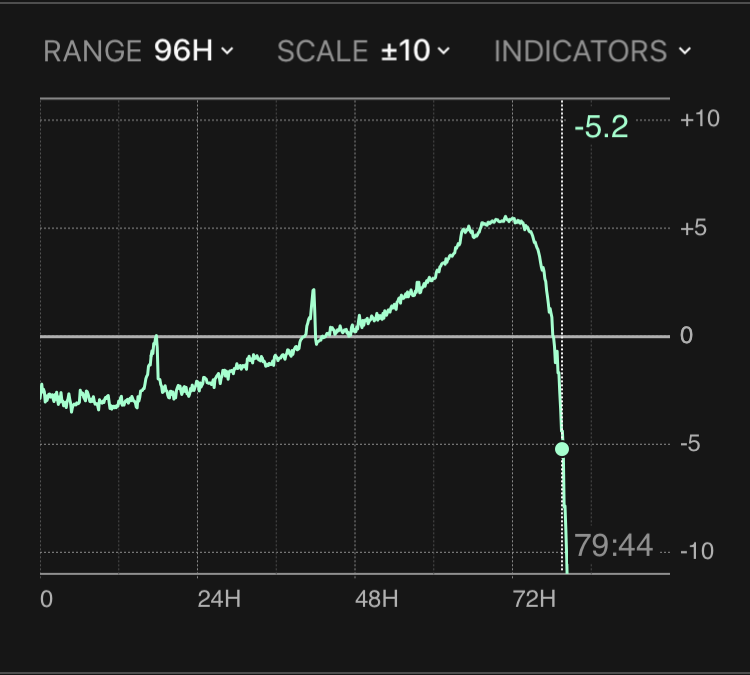The image size is (750, 675).
Task: Click the 24H label on the time axis
Action: [x=219, y=600]
